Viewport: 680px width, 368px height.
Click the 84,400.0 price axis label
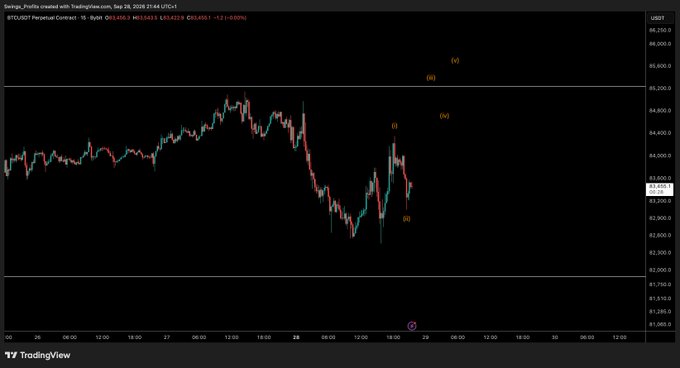tap(660, 133)
